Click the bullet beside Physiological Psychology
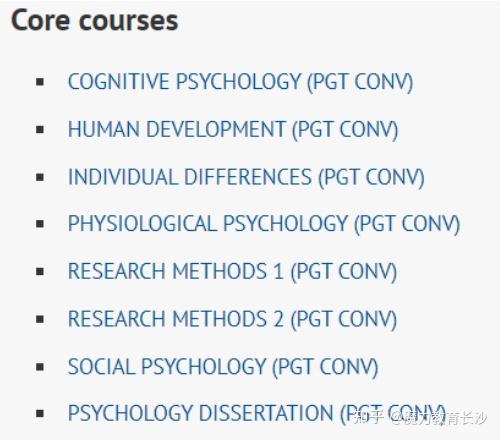500x440 pixels. pos(40,224)
